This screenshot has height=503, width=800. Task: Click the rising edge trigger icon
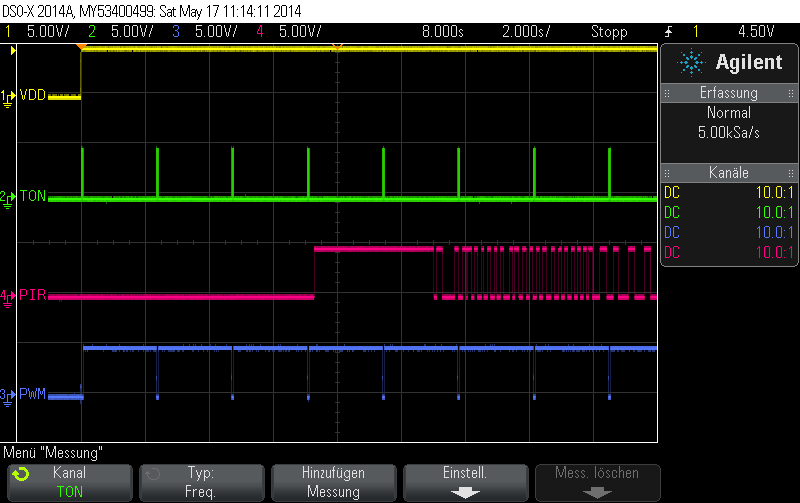(667, 31)
